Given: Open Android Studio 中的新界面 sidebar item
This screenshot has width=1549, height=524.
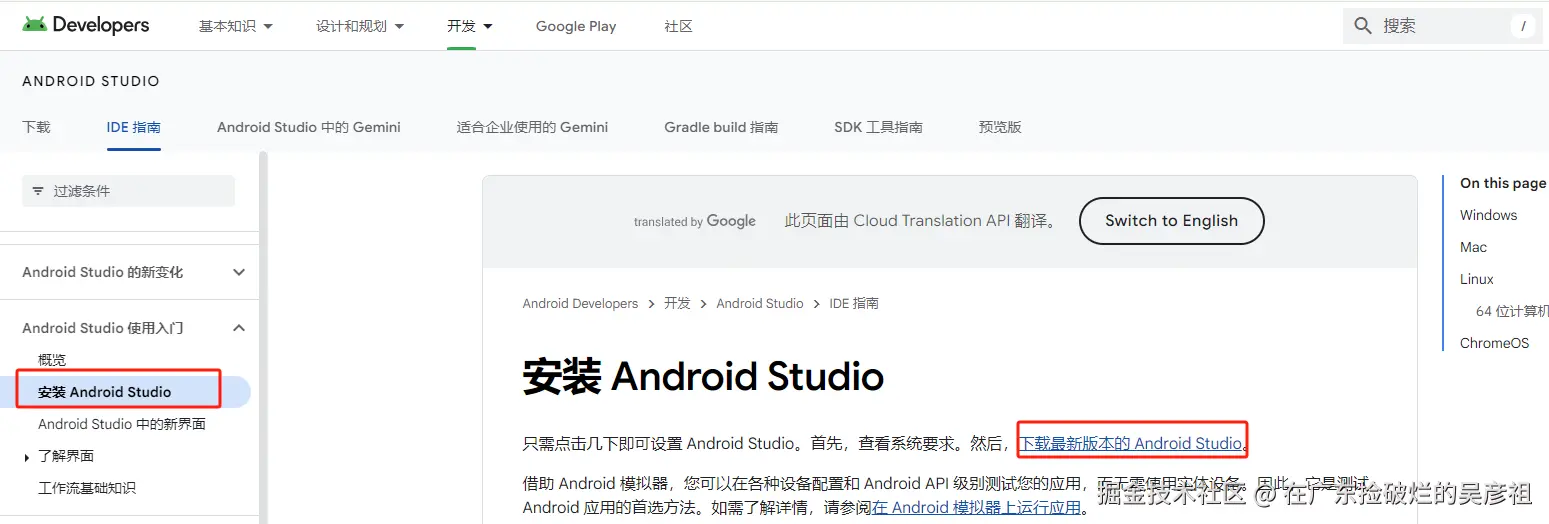Looking at the screenshot, I should click(x=122, y=424).
